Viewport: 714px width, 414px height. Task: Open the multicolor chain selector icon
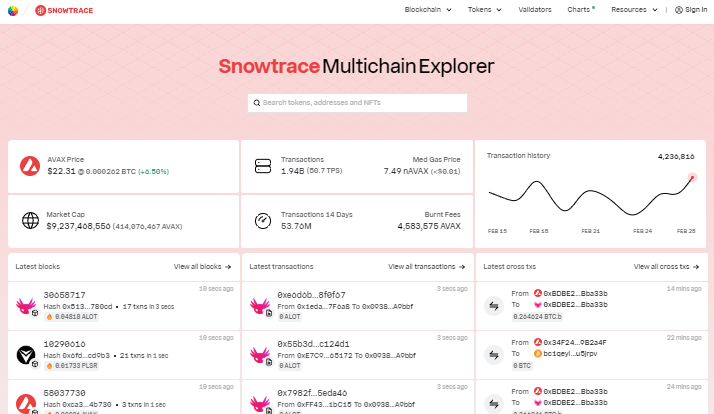click(13, 10)
